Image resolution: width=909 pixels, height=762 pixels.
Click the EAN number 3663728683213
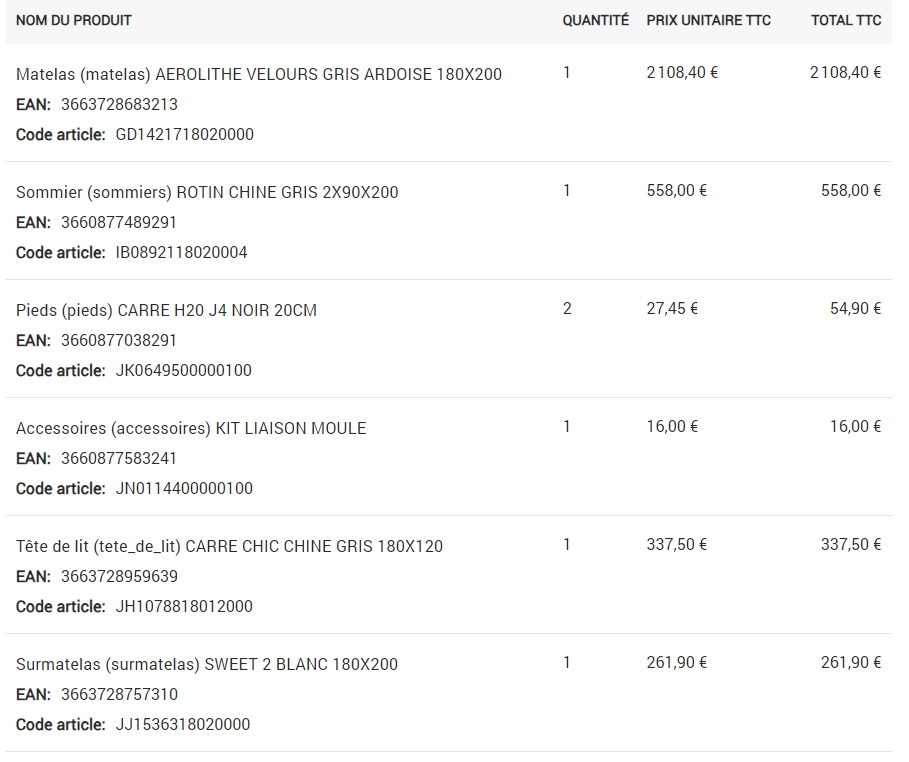click(119, 104)
